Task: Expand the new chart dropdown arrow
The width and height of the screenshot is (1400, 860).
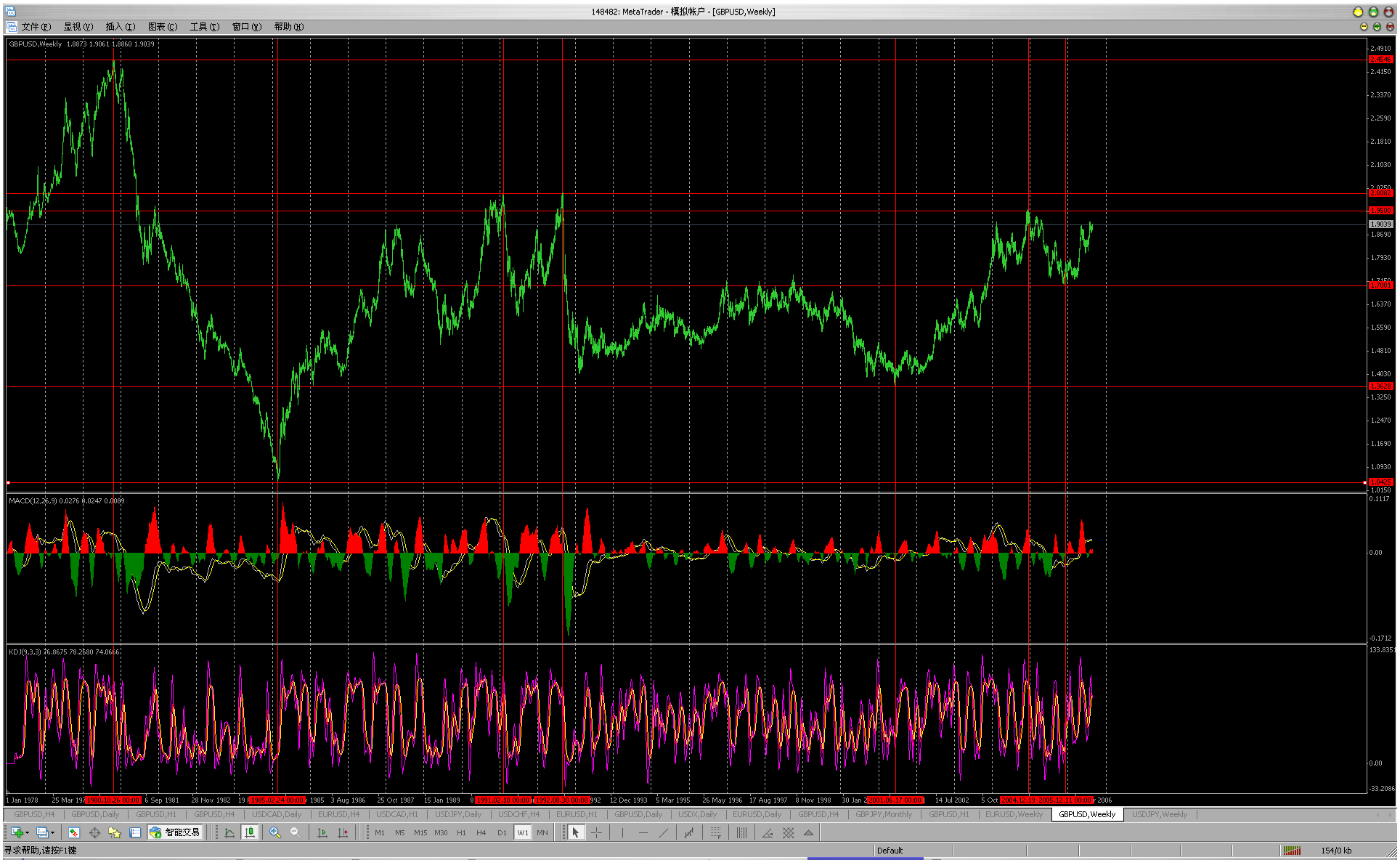Action: pyautogui.click(x=28, y=832)
